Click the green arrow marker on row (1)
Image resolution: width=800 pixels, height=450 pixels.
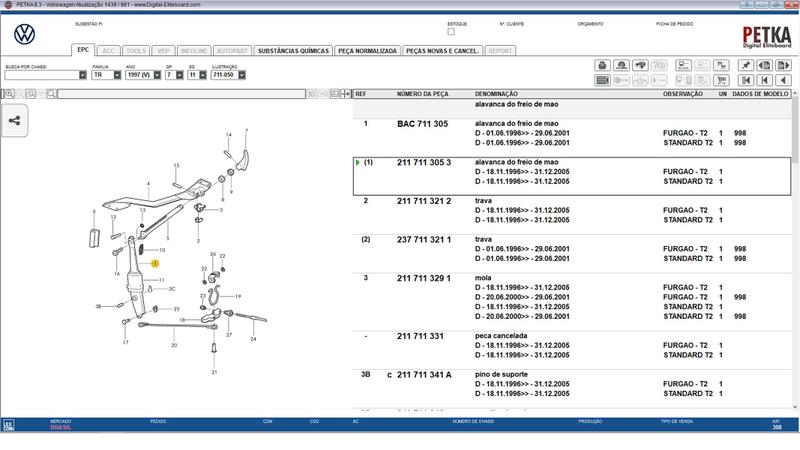[358, 162]
